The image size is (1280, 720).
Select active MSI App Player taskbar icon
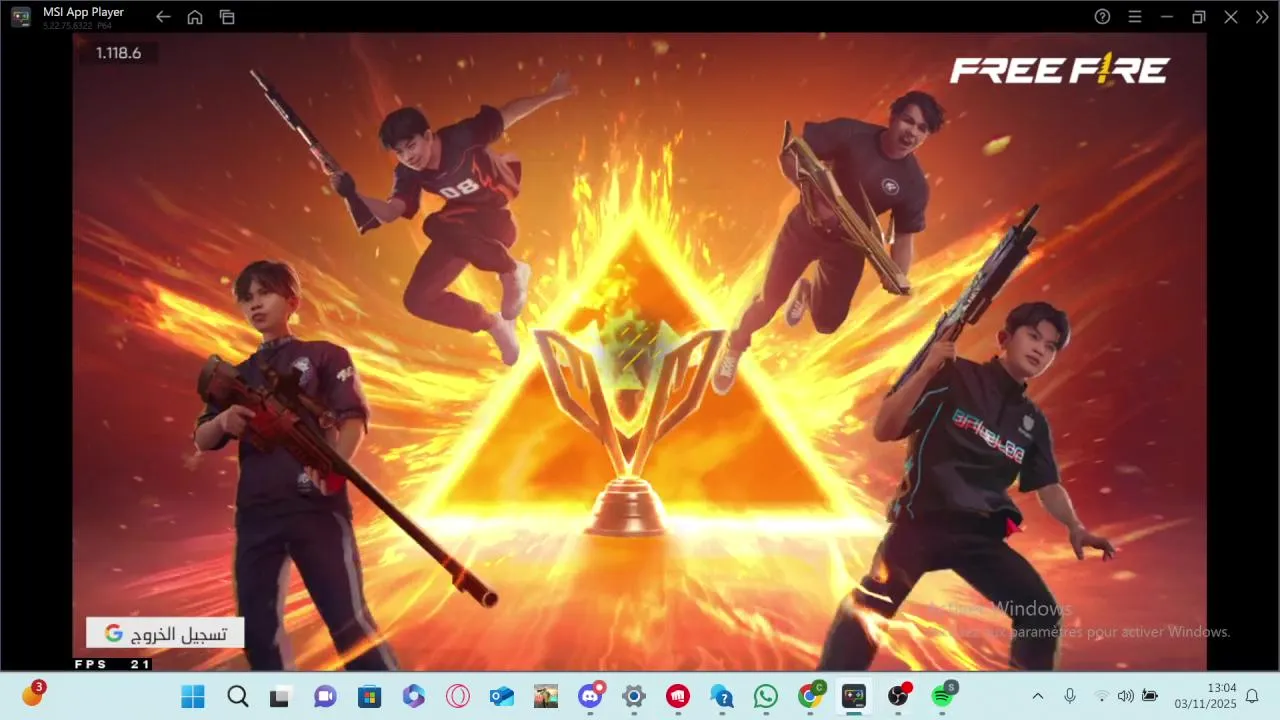854,696
